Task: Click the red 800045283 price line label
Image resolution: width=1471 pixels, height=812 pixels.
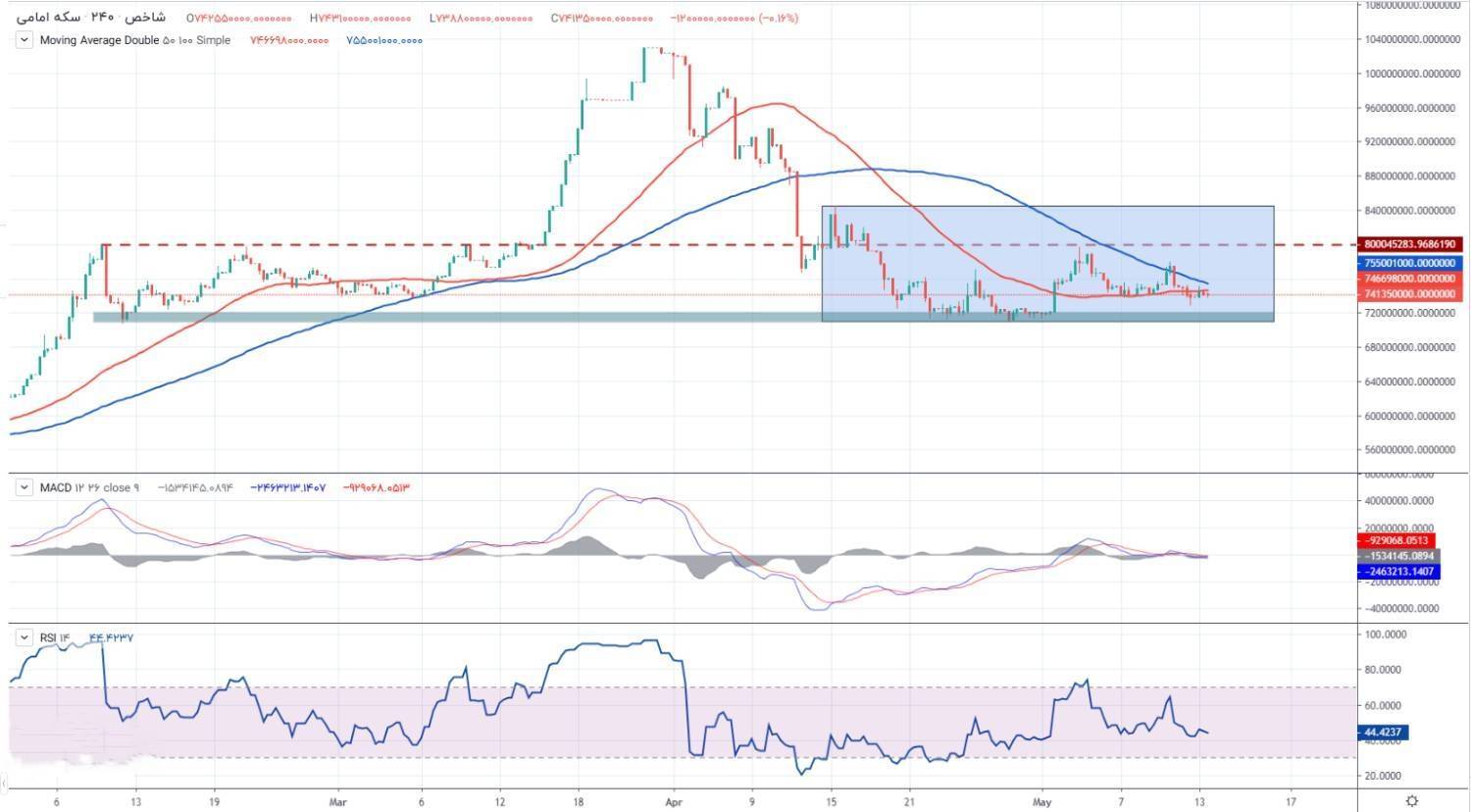Action: [x=1411, y=244]
